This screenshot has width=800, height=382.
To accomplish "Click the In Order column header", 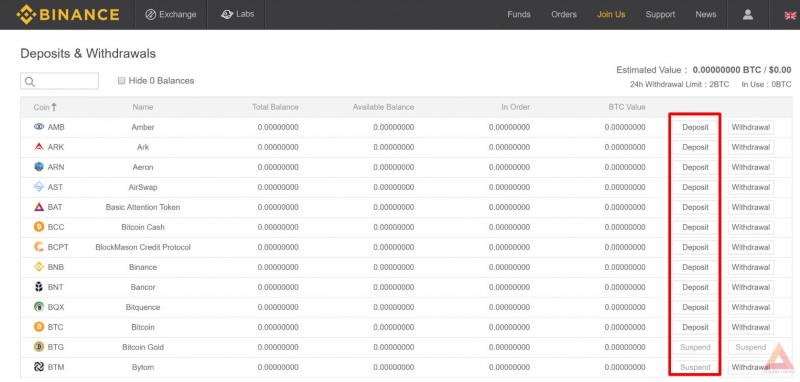I will 515,107.
